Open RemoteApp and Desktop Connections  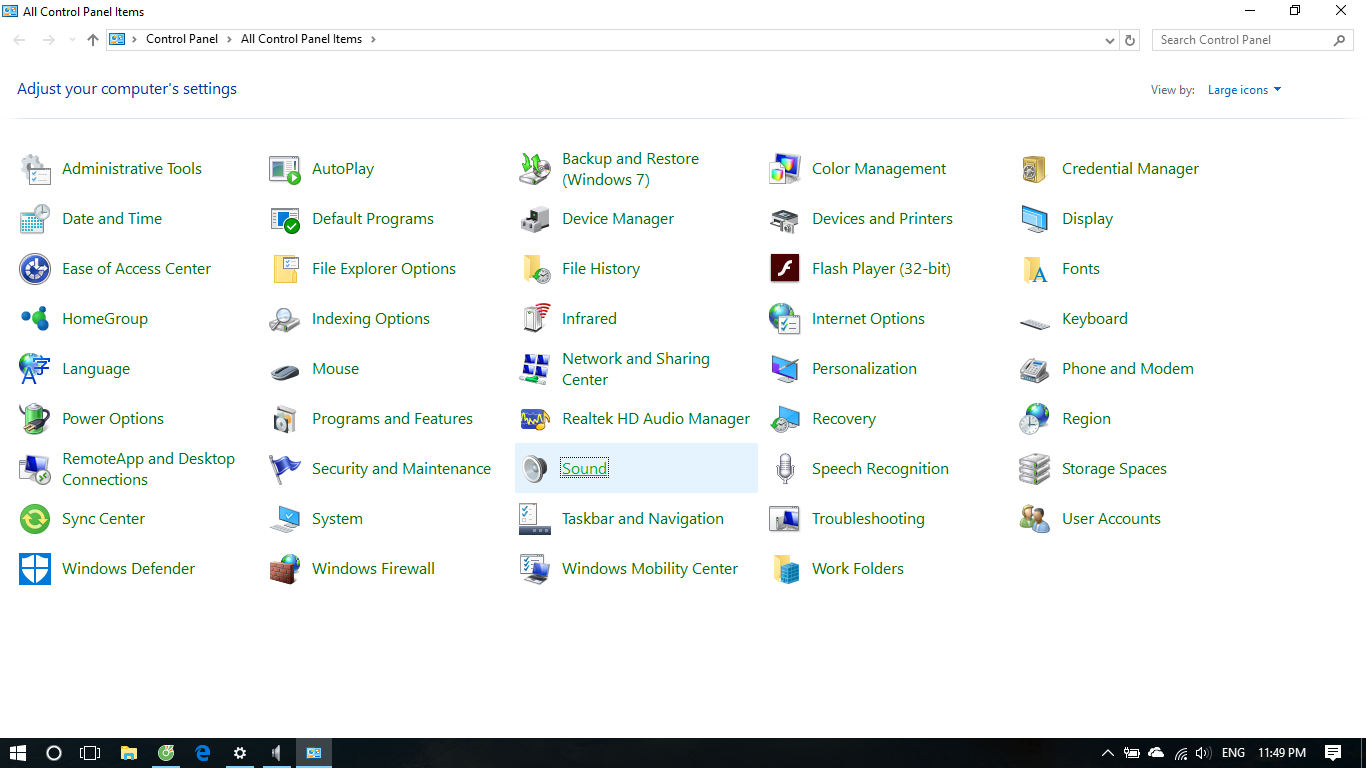[148, 469]
